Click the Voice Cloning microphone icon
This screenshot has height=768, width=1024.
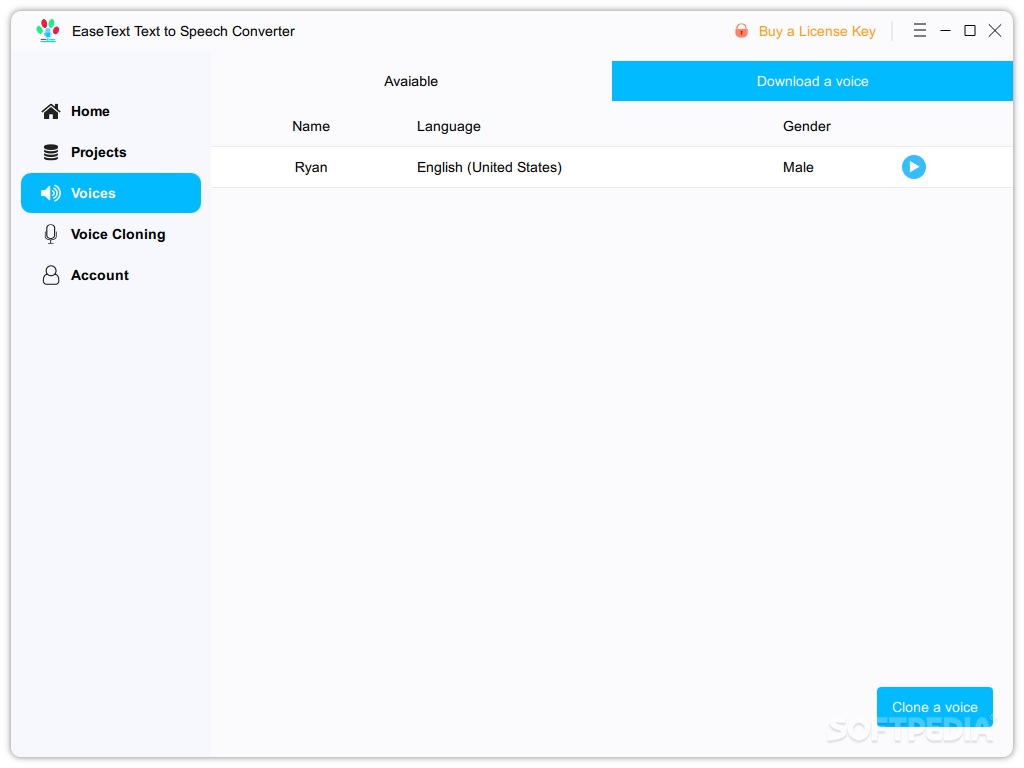pyautogui.click(x=51, y=234)
